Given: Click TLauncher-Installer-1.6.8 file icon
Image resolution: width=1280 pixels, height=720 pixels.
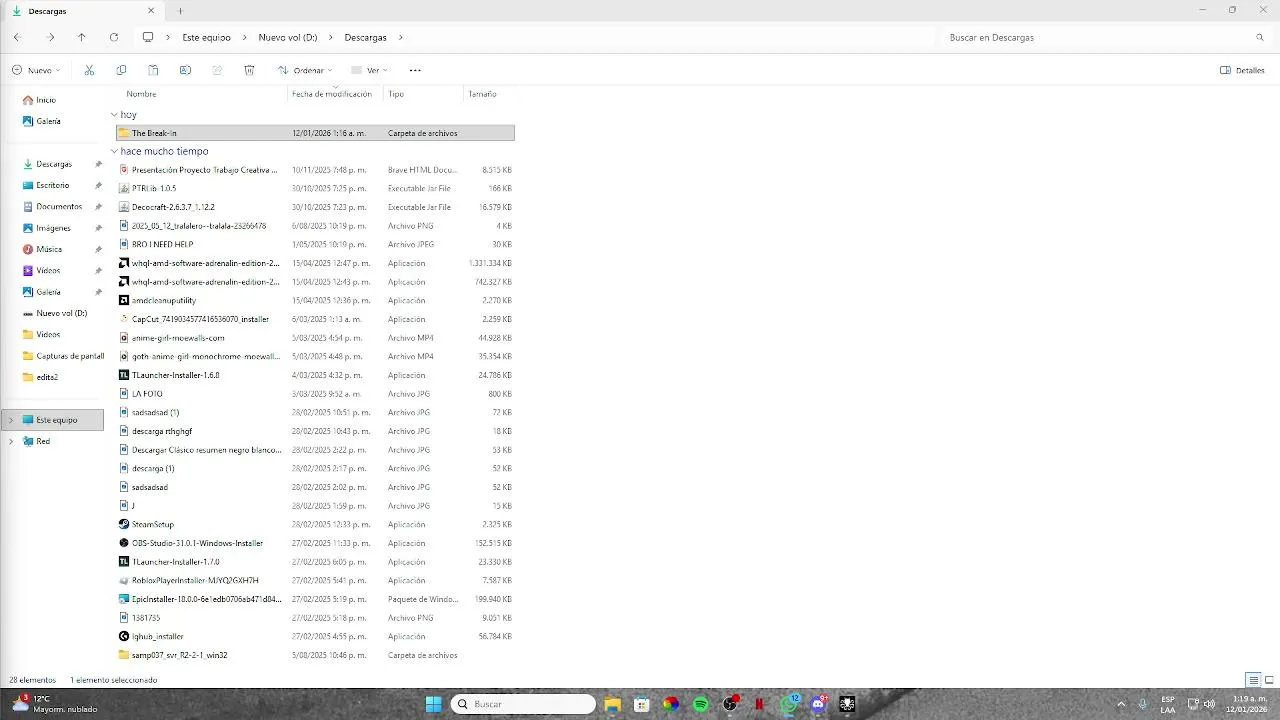Looking at the screenshot, I should [x=124, y=375].
